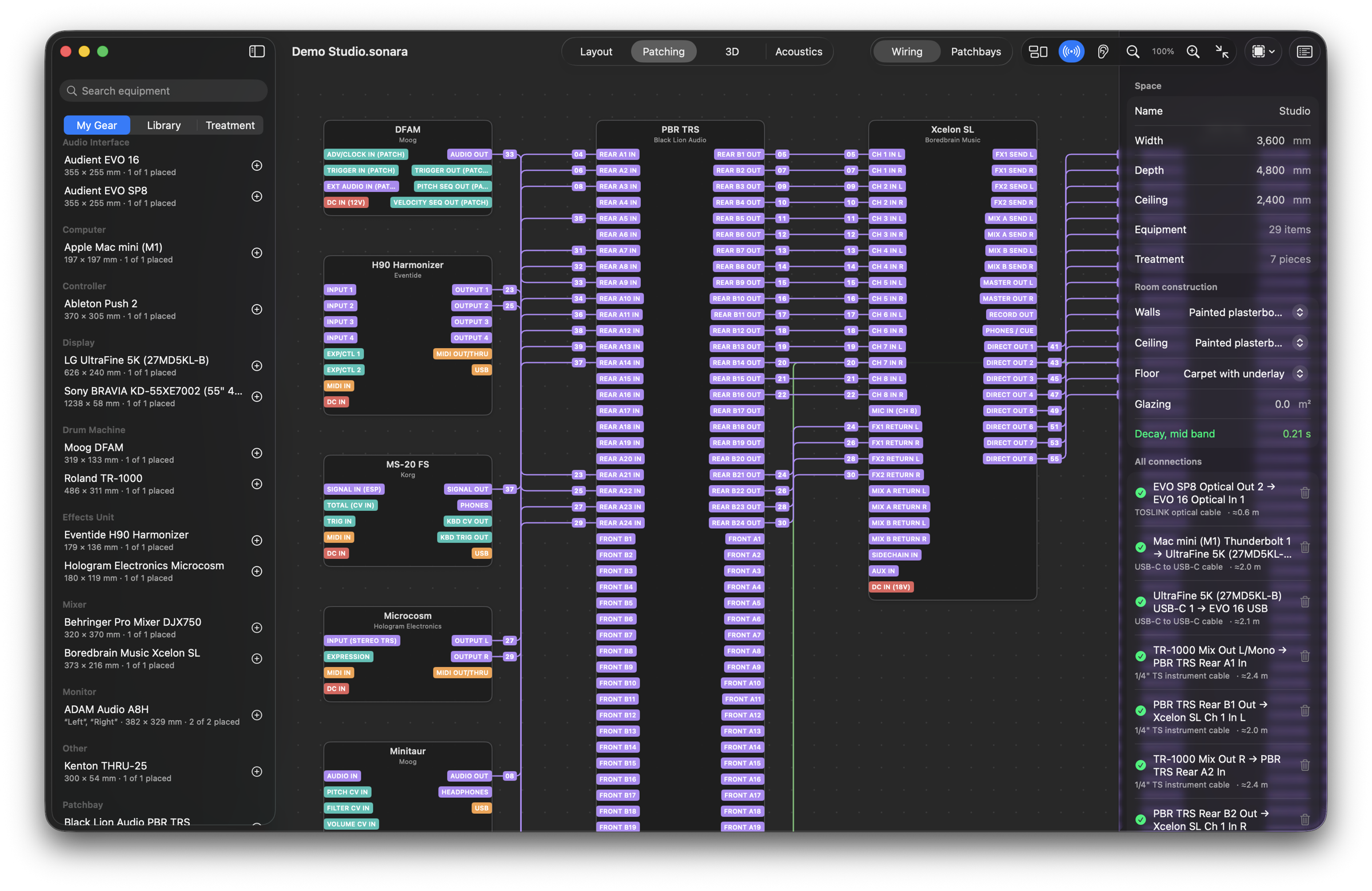
Task: Delete TR-1000 Mix Out R connection
Action: pyautogui.click(x=1305, y=765)
